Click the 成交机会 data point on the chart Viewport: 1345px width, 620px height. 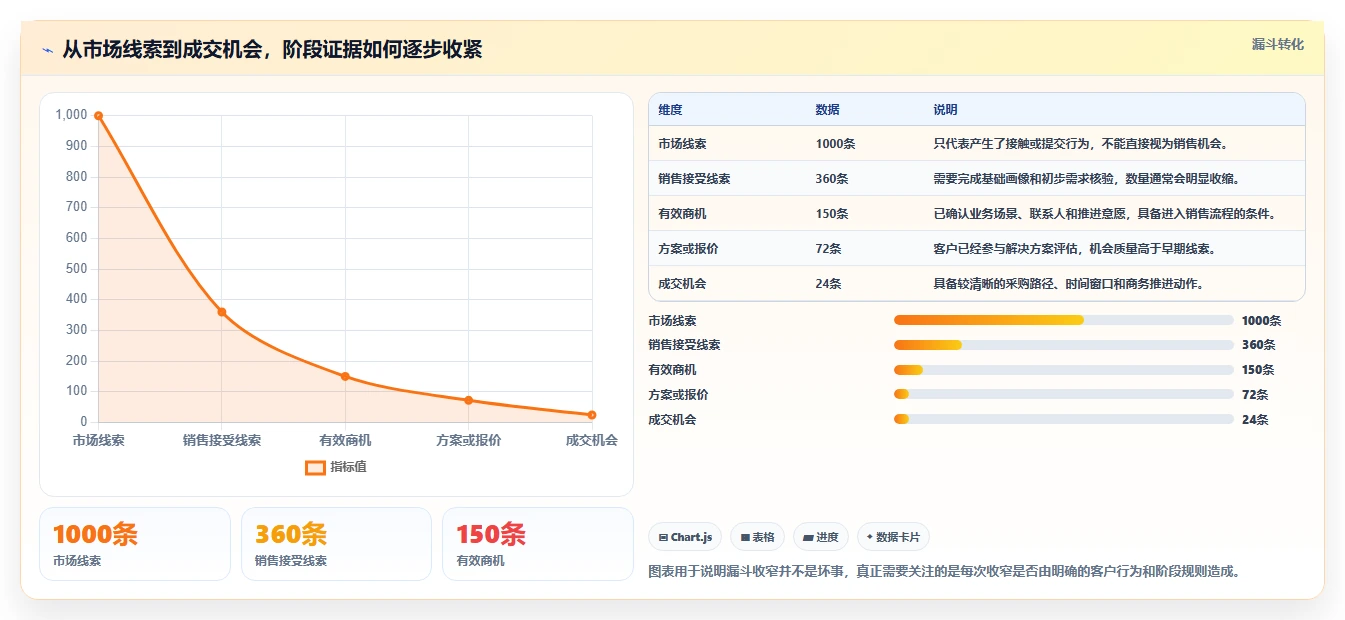[x=592, y=415]
